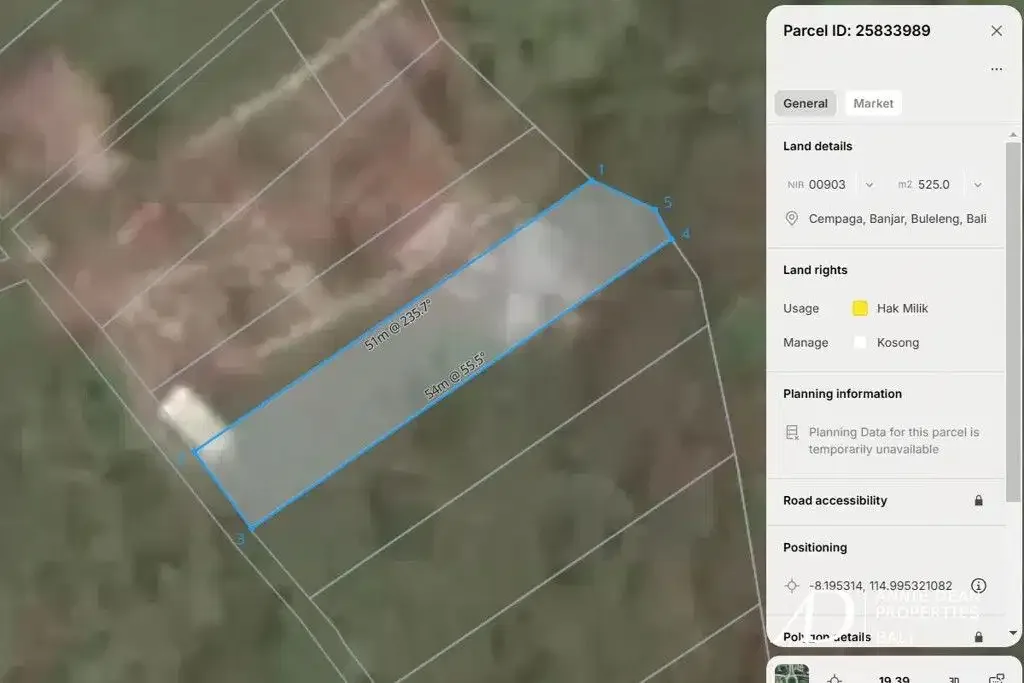Toggle the 3D view button
Screen dimensions: 1024x683
pyautogui.click(x=953, y=680)
